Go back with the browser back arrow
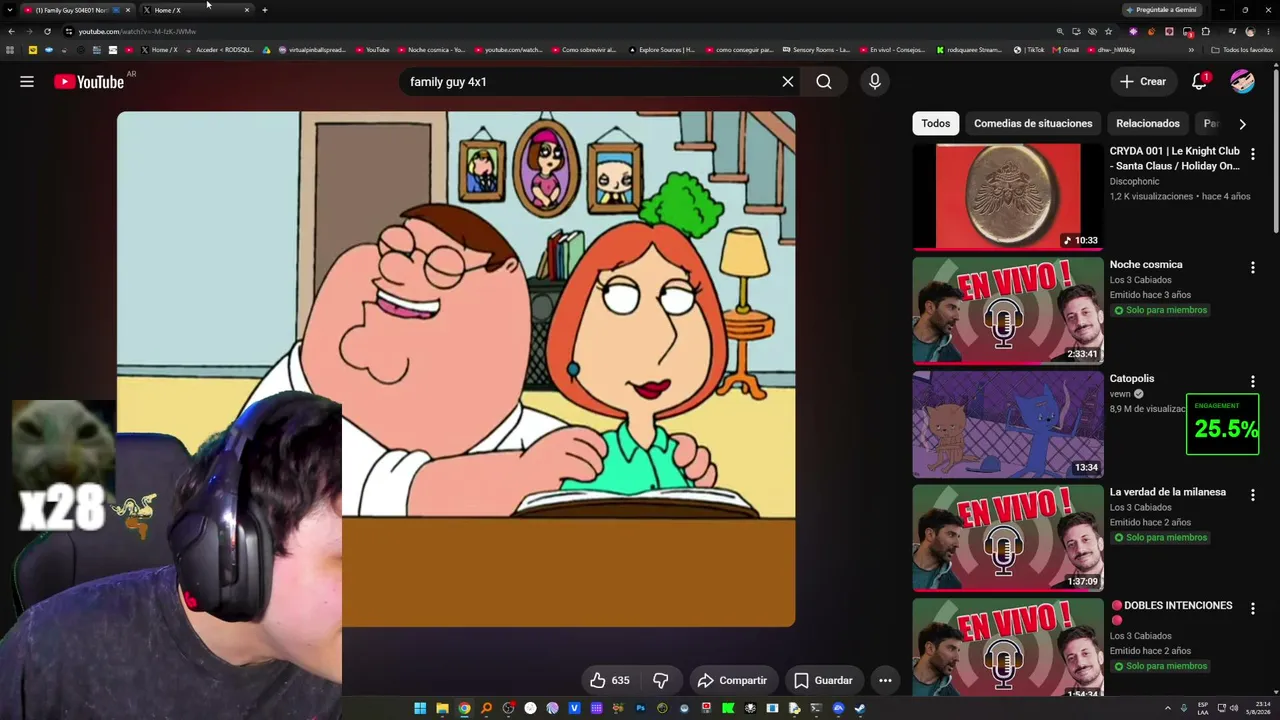Image resolution: width=1280 pixels, height=720 pixels. coord(11,31)
